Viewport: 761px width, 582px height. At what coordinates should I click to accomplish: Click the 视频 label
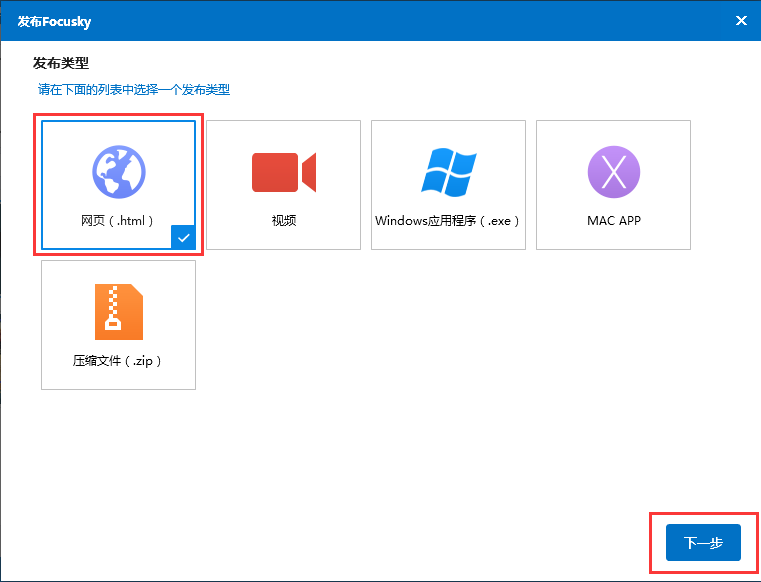(x=284, y=221)
